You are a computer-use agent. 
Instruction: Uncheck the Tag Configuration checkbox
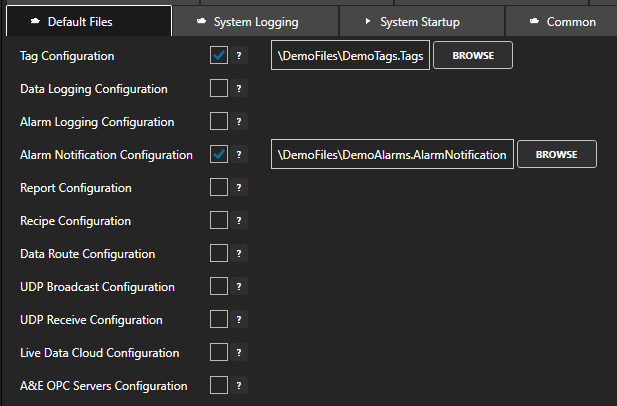219,56
